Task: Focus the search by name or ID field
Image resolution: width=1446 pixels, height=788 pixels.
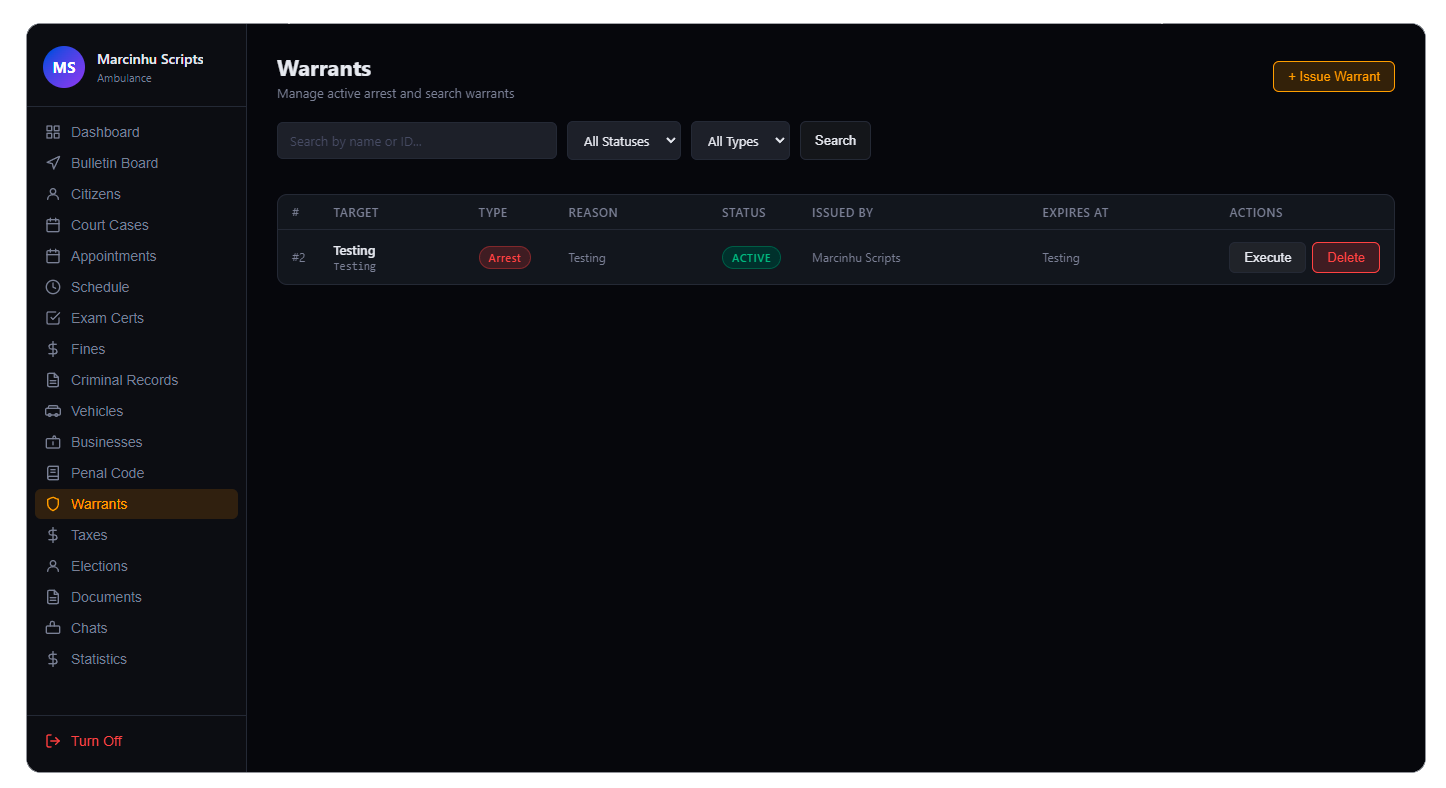Action: click(416, 141)
